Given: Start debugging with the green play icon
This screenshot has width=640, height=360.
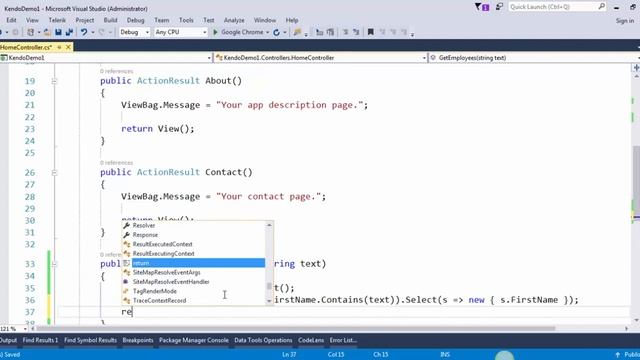Looking at the screenshot, I should click(x=215, y=32).
